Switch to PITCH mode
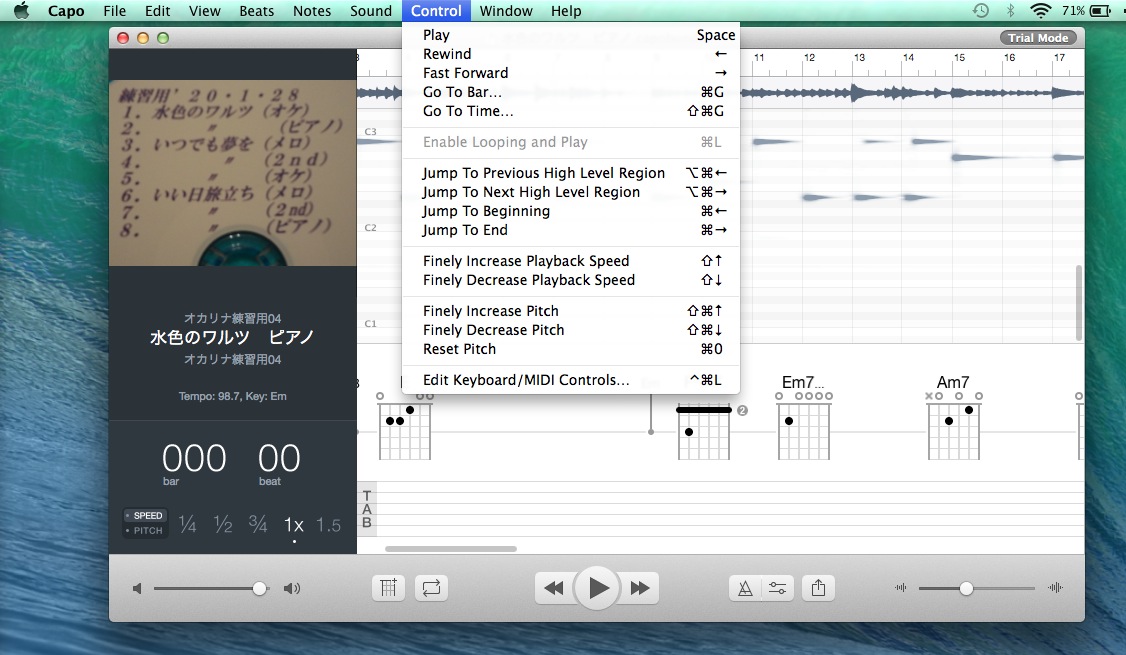The width and height of the screenshot is (1126, 655). [147, 531]
